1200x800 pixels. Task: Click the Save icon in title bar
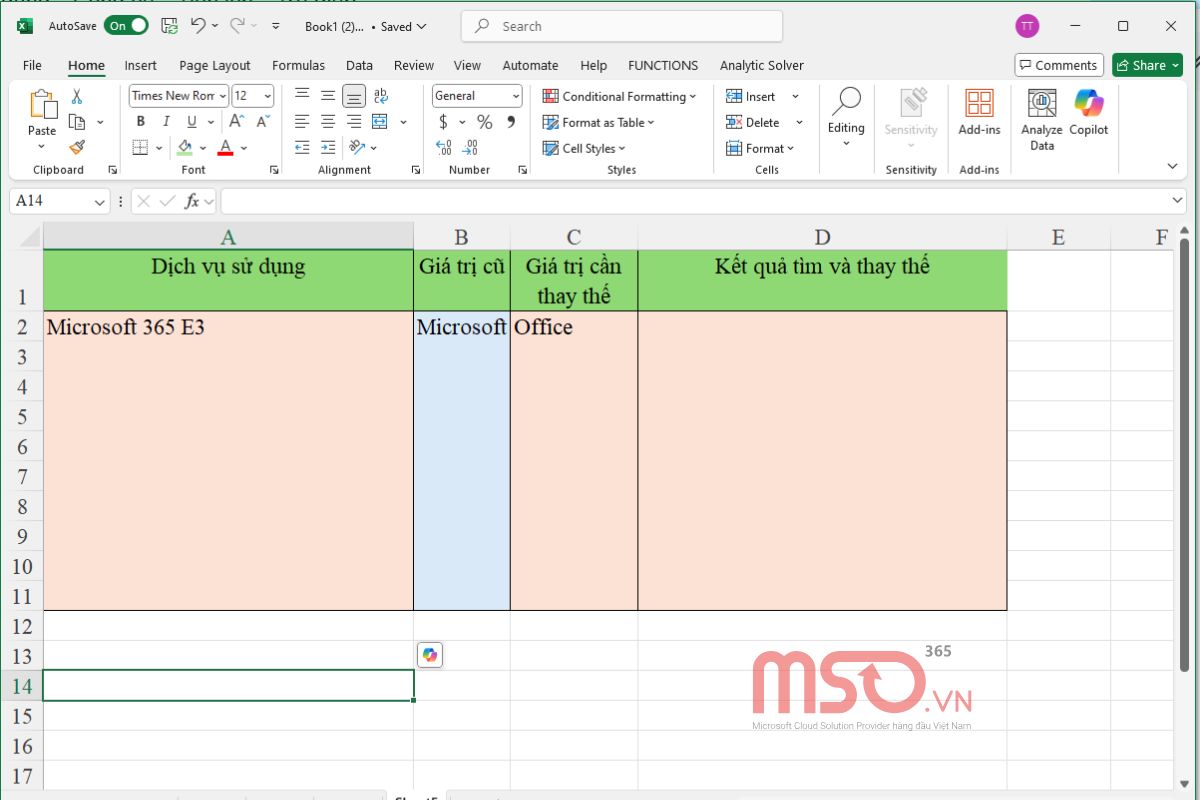click(169, 26)
